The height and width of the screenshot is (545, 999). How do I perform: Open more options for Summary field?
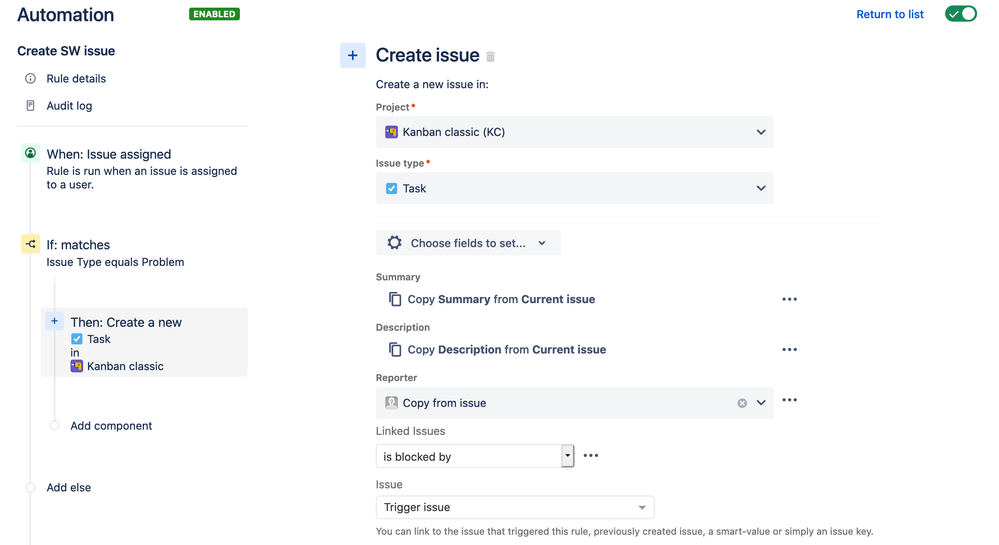tap(789, 299)
